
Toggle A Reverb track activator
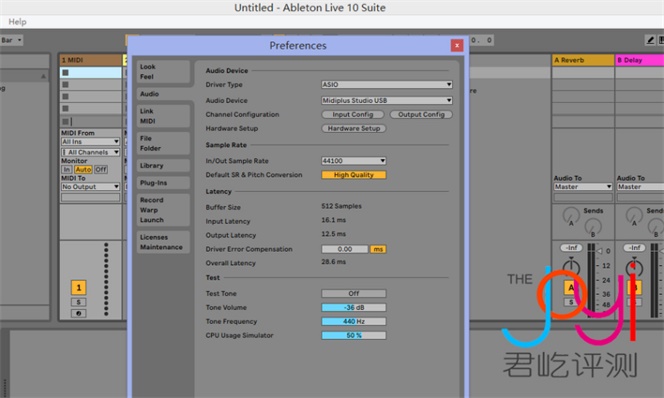[570, 288]
